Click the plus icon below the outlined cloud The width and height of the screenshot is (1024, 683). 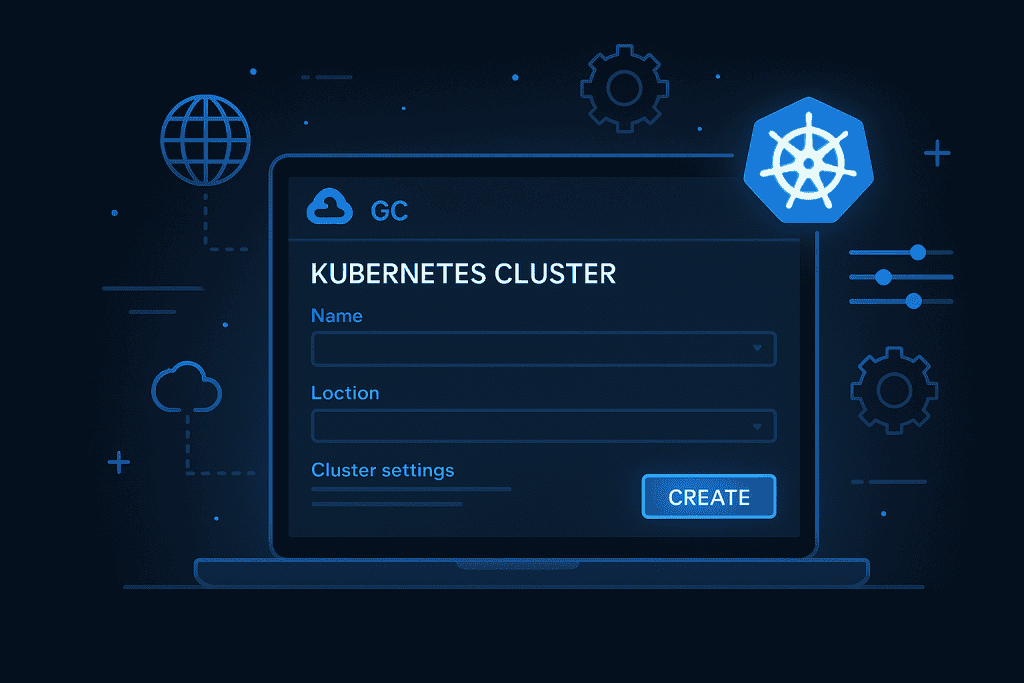[119, 462]
